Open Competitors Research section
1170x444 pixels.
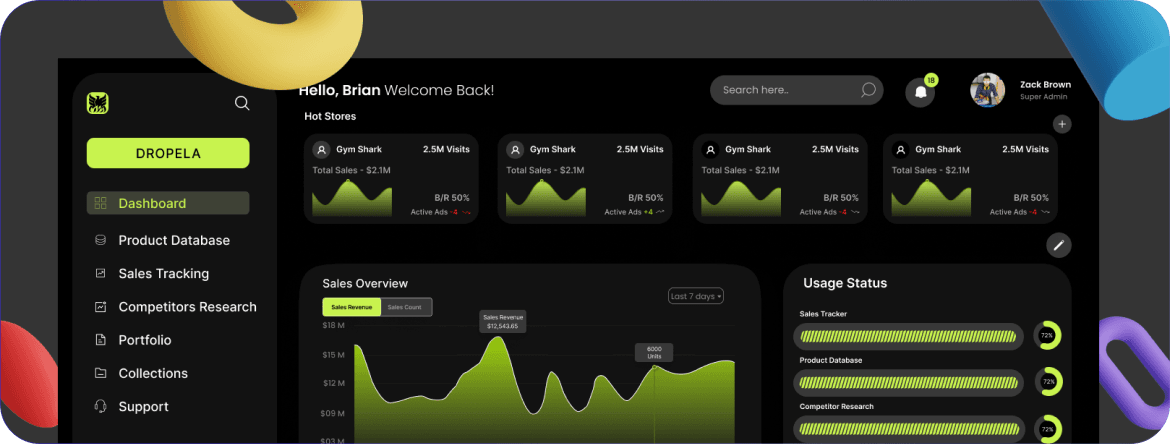[x=187, y=307]
